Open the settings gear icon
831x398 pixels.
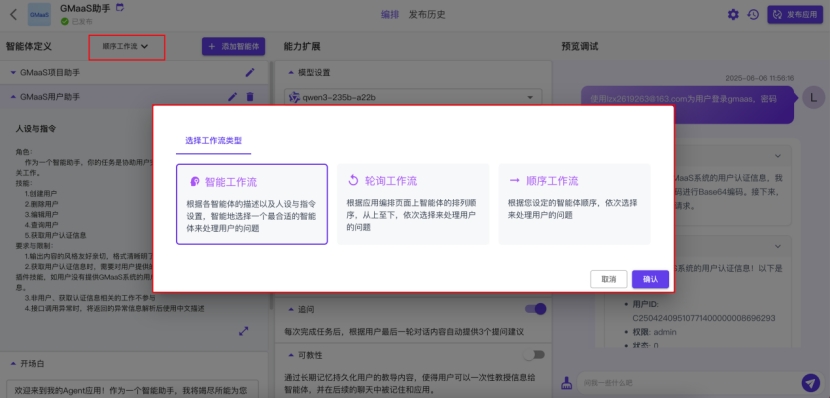[x=733, y=14]
